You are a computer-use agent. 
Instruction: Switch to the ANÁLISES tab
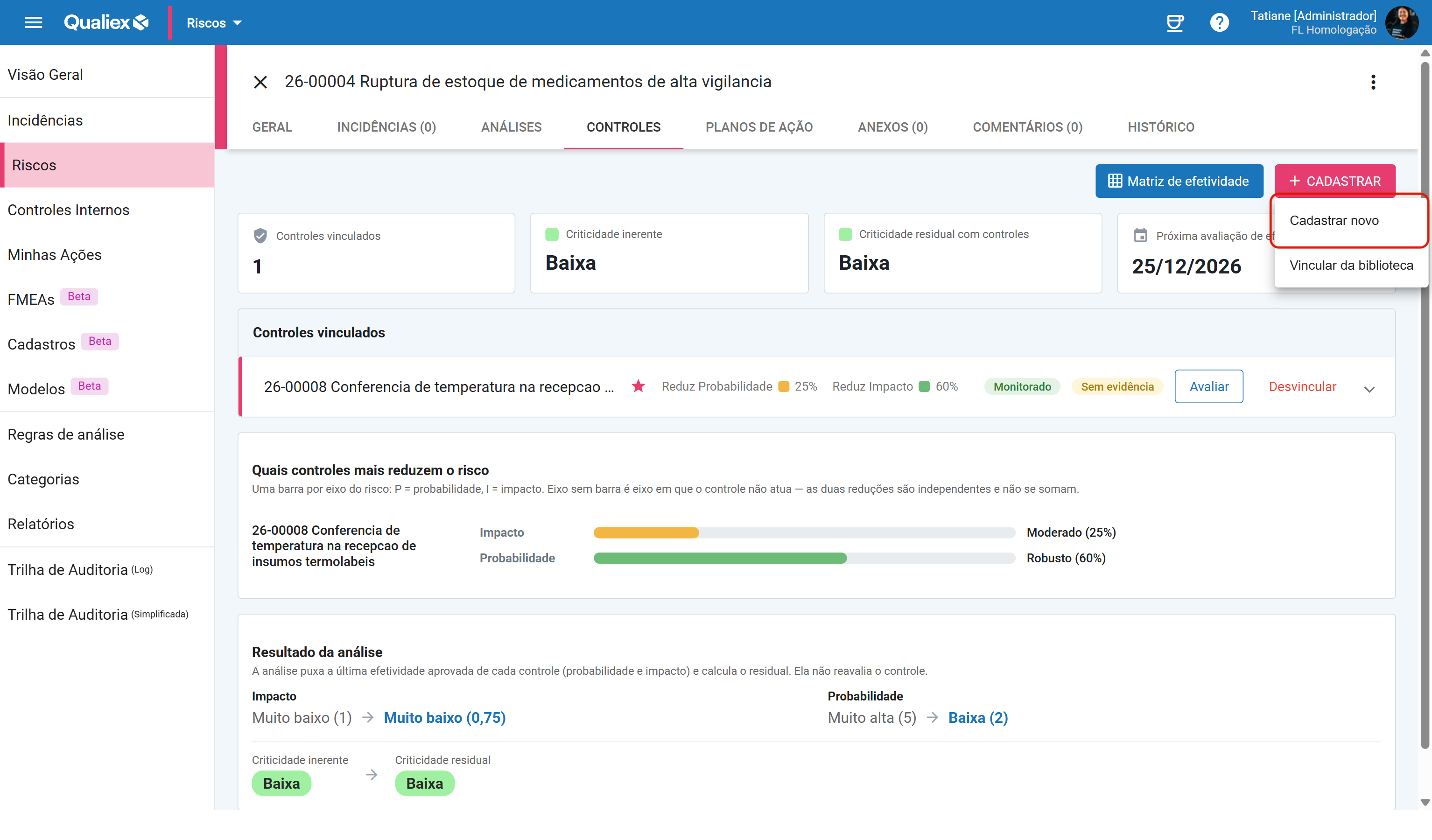[511, 127]
